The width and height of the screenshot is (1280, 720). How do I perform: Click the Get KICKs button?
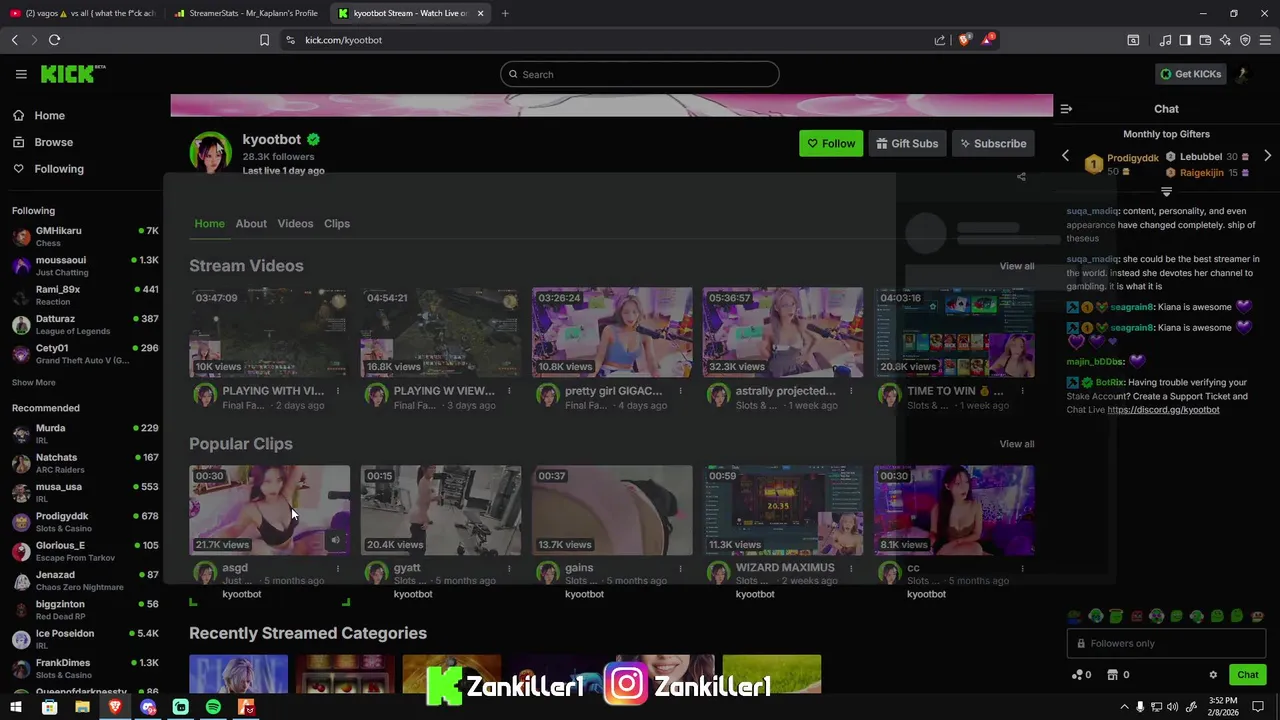[1190, 74]
